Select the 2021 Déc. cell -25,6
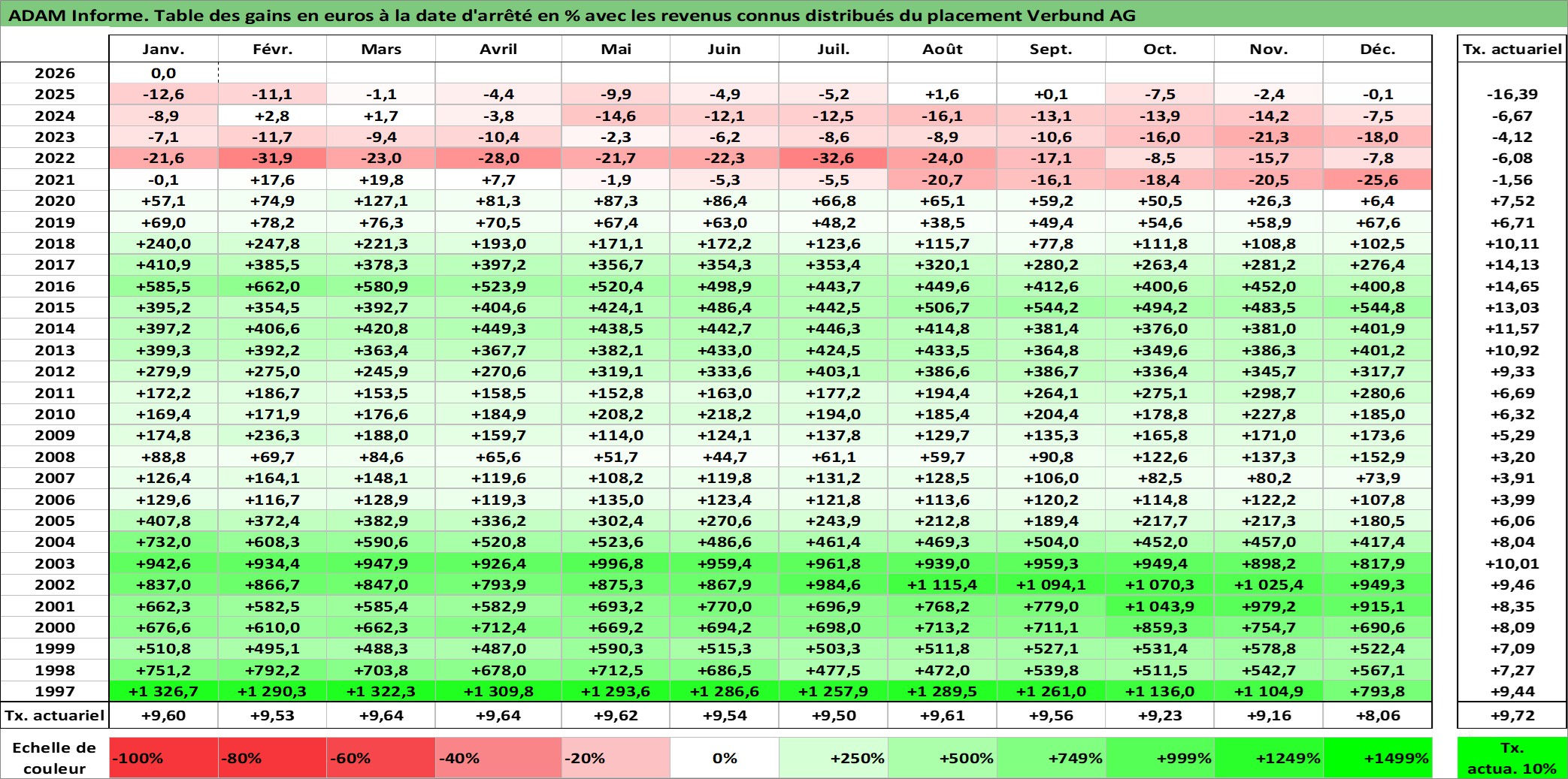Image resolution: width=1568 pixels, height=779 pixels. (1378, 180)
